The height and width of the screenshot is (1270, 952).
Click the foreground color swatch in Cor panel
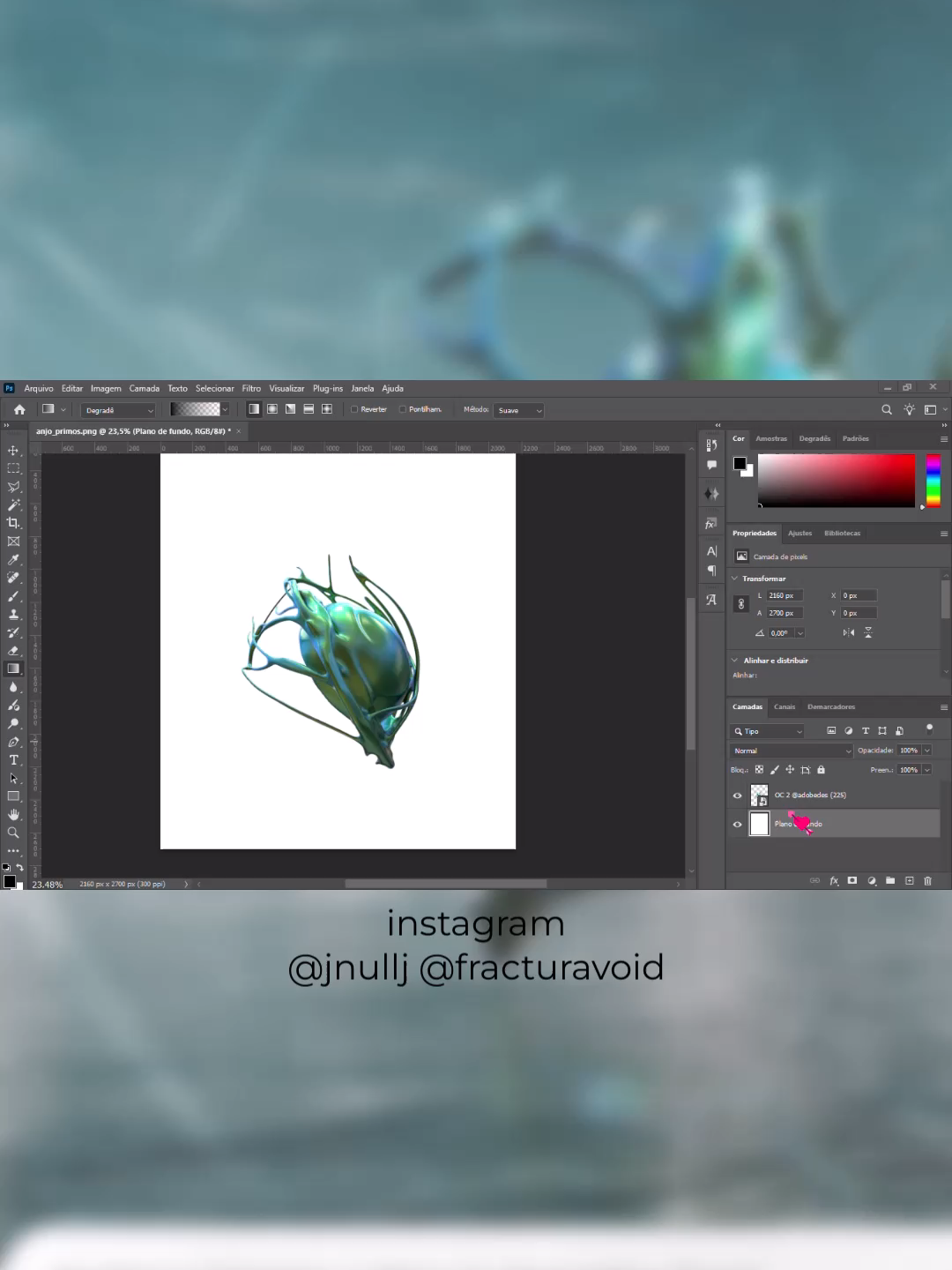point(740,463)
